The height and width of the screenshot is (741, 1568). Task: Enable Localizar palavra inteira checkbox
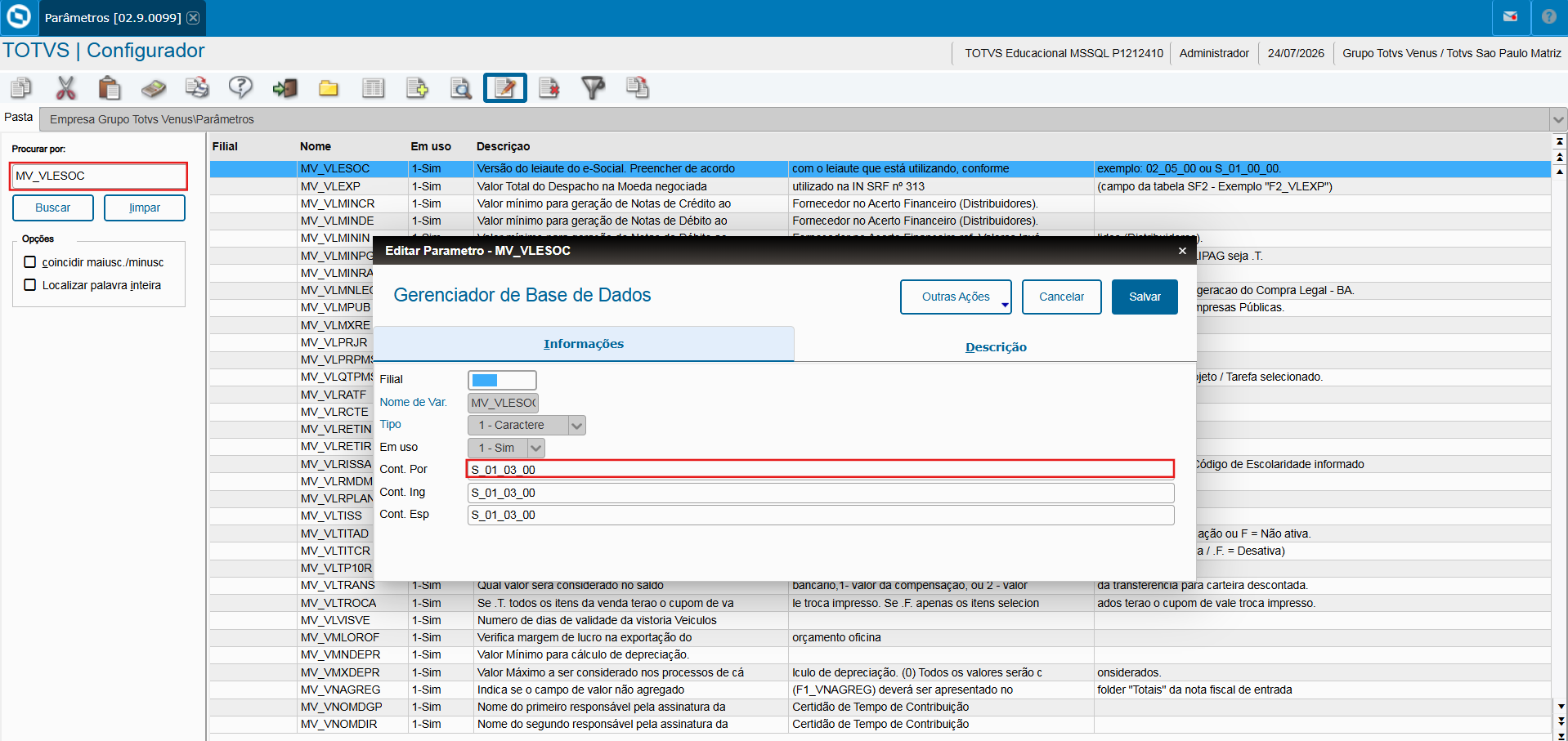[30, 285]
